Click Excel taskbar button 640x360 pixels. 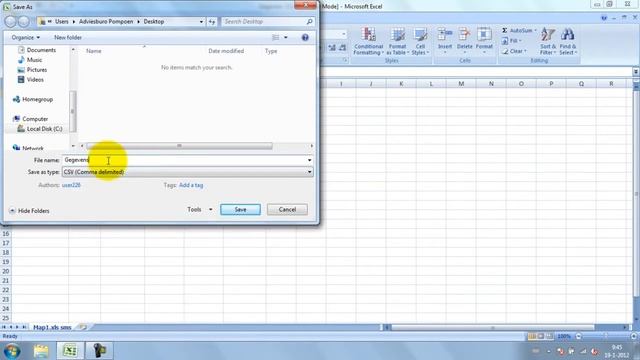coord(70,351)
